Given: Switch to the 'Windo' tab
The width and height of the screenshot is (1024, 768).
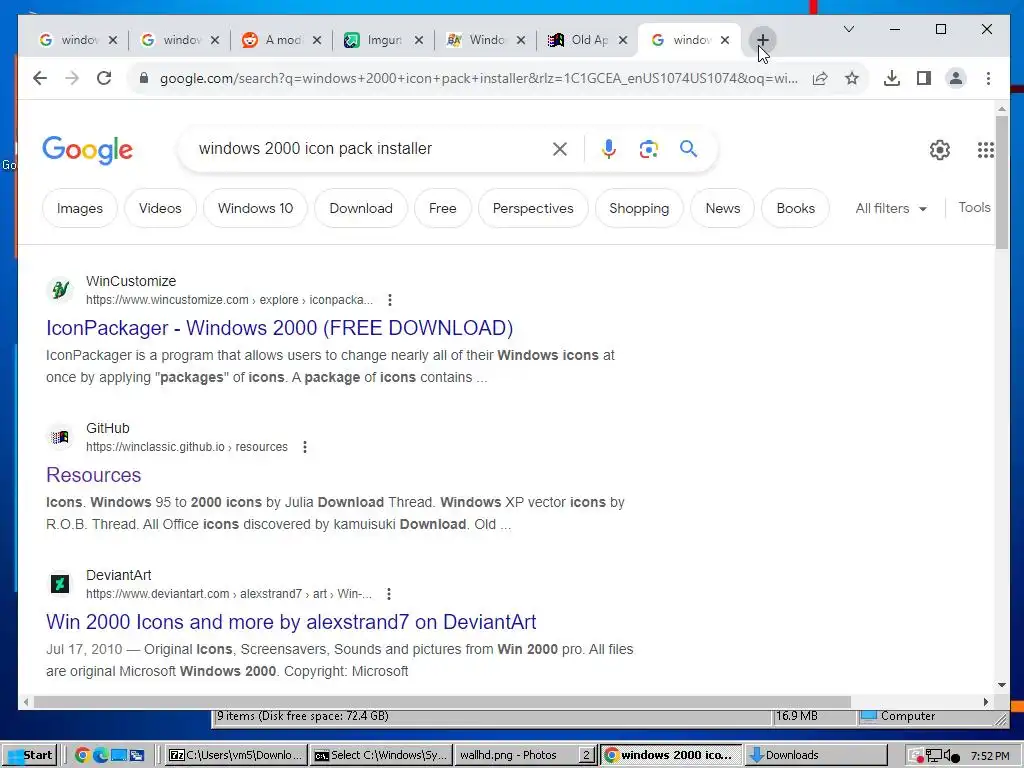Looking at the screenshot, I should (x=477, y=40).
